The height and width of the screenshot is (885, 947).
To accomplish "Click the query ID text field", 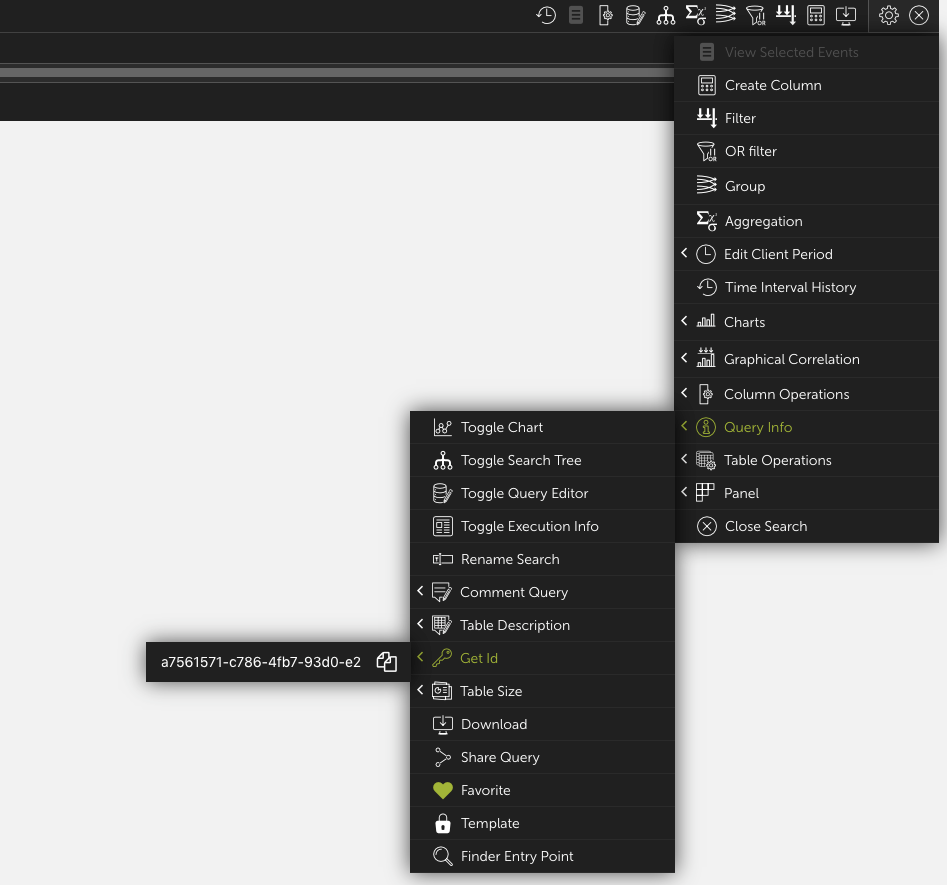I will click(x=260, y=662).
